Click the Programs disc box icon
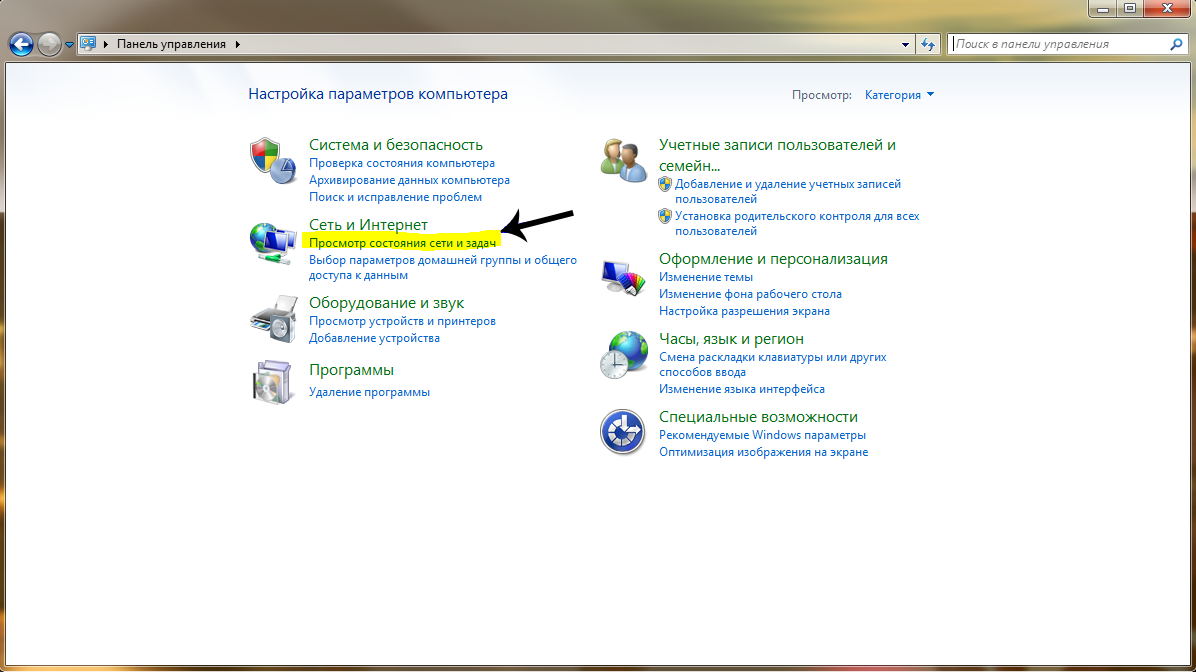1196x672 pixels. pyautogui.click(x=272, y=382)
